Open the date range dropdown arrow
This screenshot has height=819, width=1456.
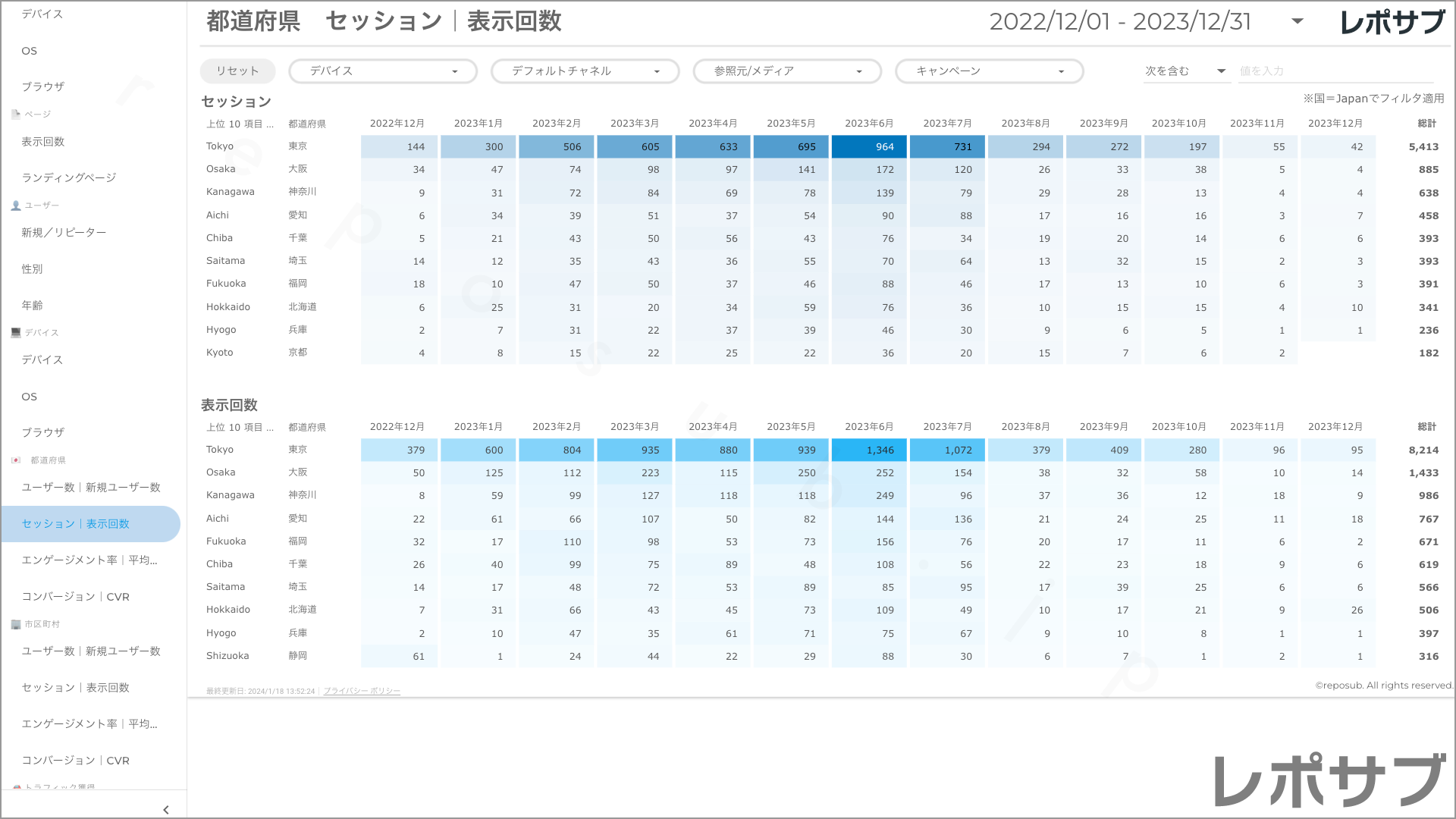tap(1298, 21)
